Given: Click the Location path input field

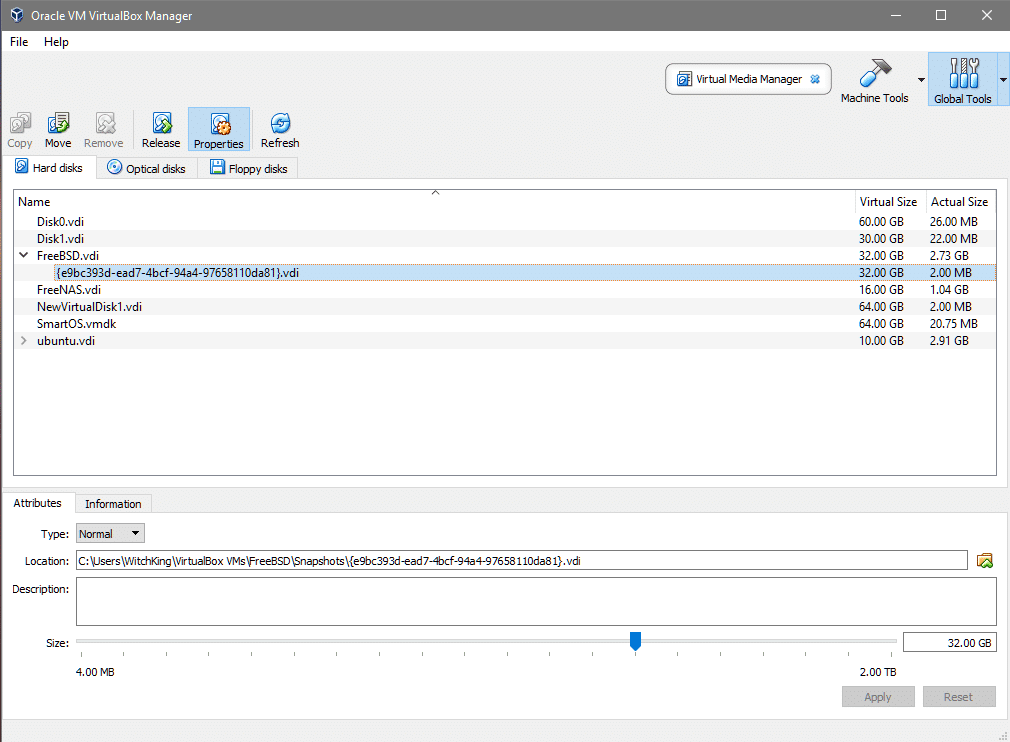Looking at the screenshot, I should coord(520,561).
